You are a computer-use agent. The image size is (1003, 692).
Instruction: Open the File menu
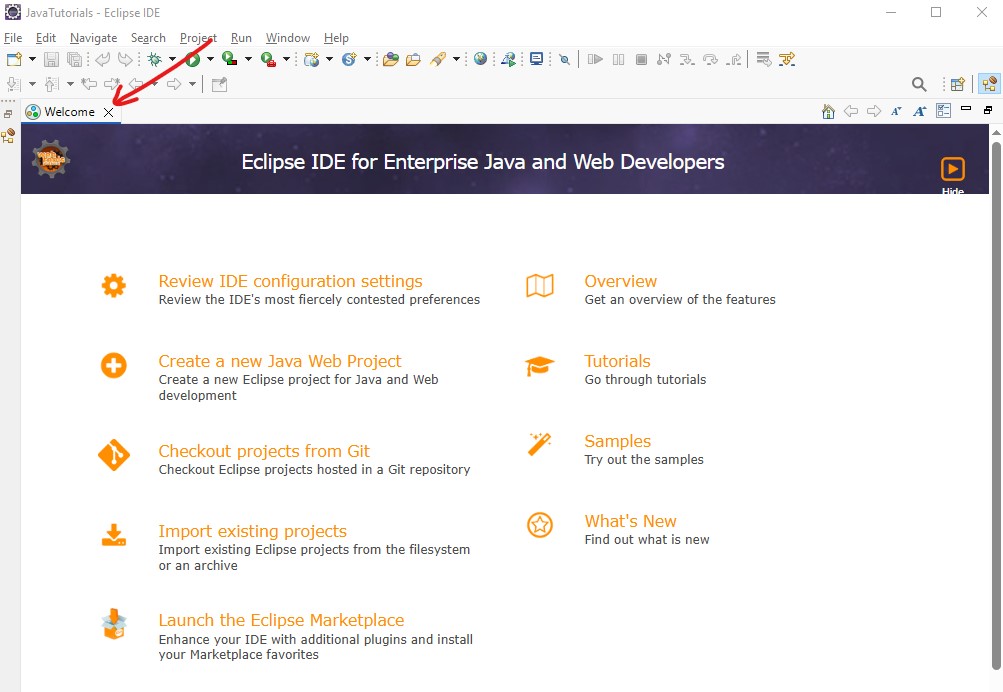coord(13,38)
